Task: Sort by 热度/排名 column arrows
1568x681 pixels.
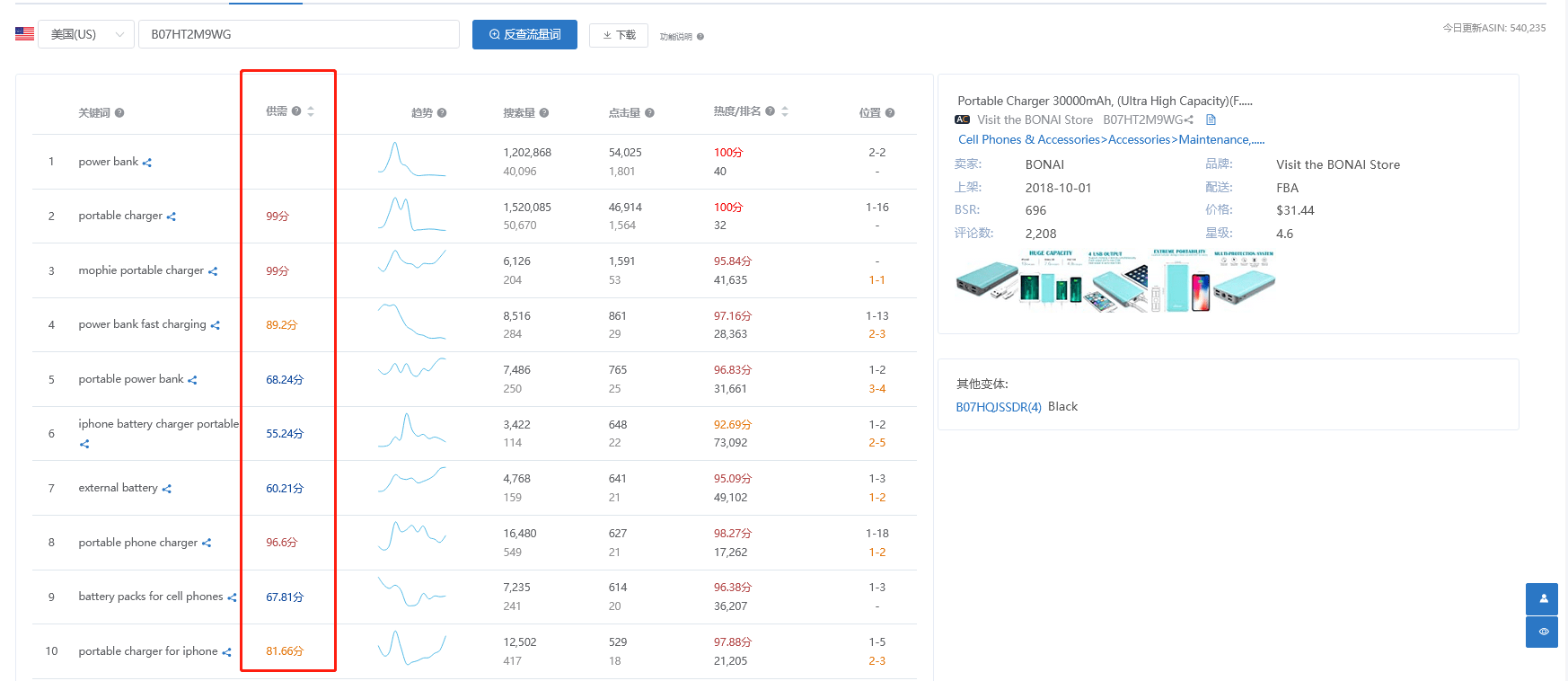Action: click(785, 111)
